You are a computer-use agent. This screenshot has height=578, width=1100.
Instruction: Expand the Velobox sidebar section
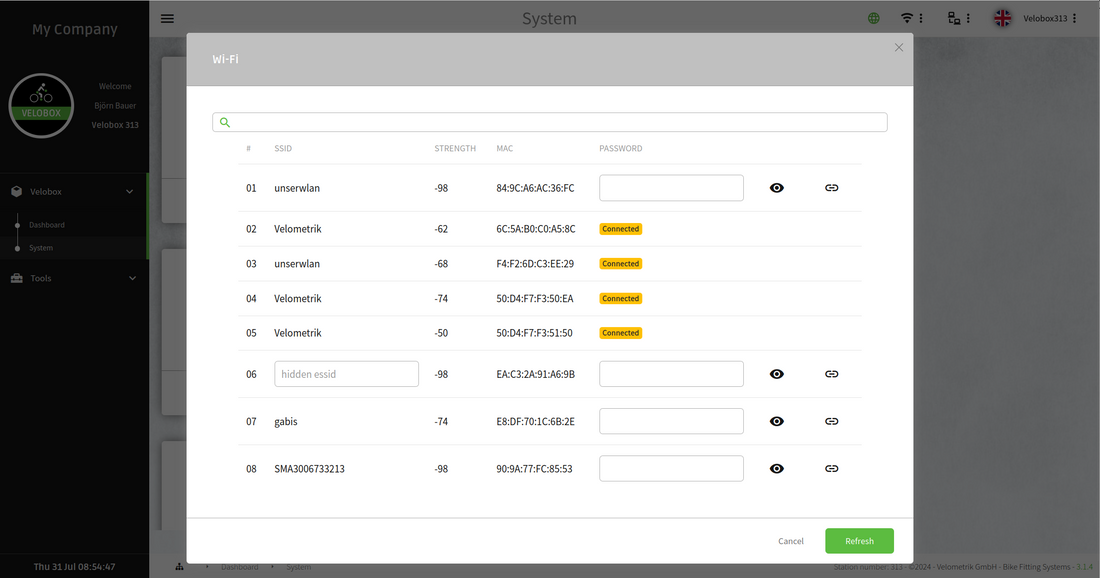[x=73, y=191]
